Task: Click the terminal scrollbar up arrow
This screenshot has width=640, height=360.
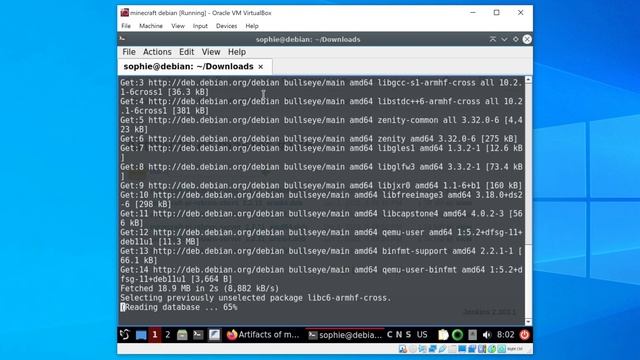Action: coord(528,80)
